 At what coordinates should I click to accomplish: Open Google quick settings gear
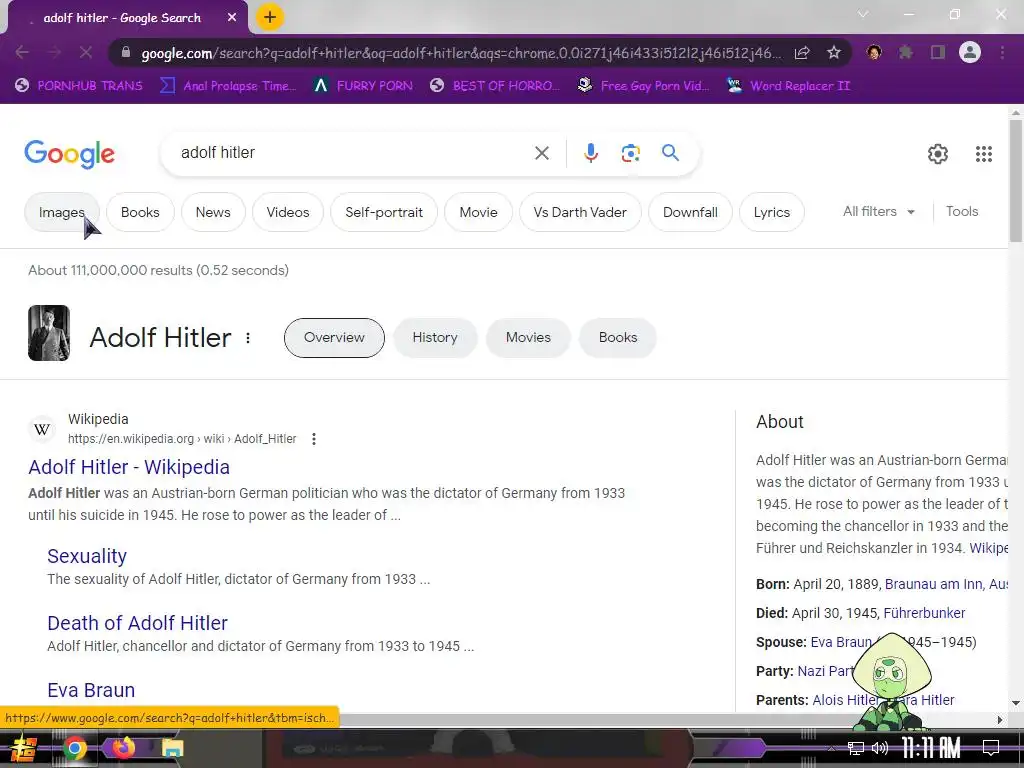[x=938, y=153]
